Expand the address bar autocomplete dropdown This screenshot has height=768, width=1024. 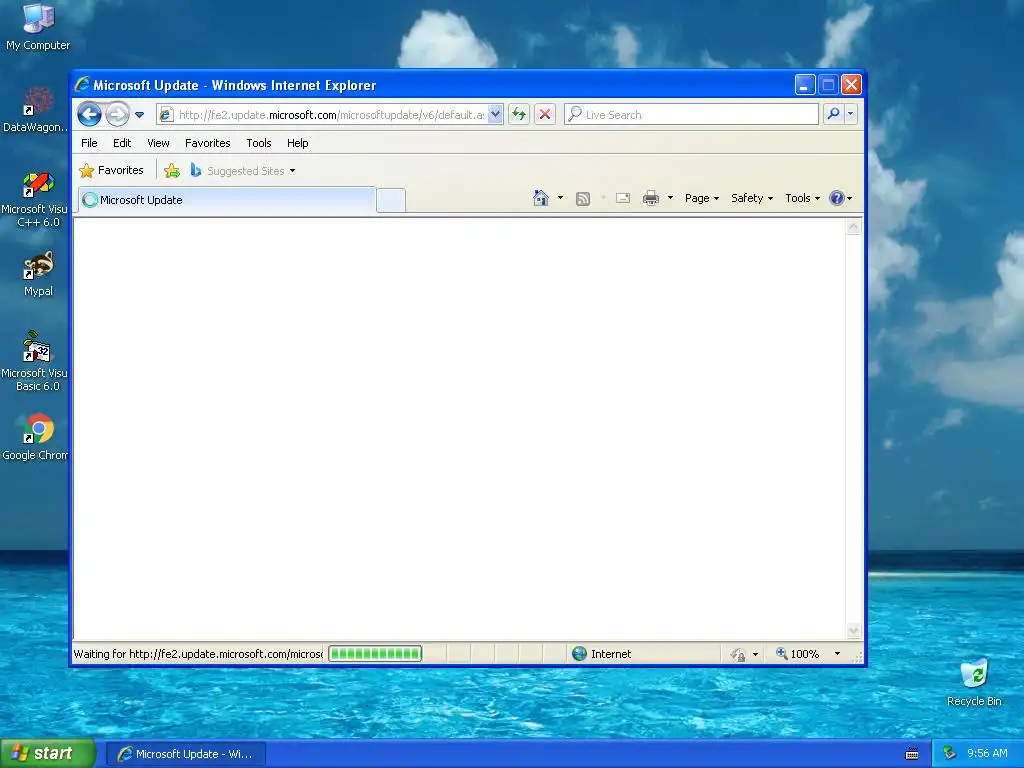pos(495,115)
